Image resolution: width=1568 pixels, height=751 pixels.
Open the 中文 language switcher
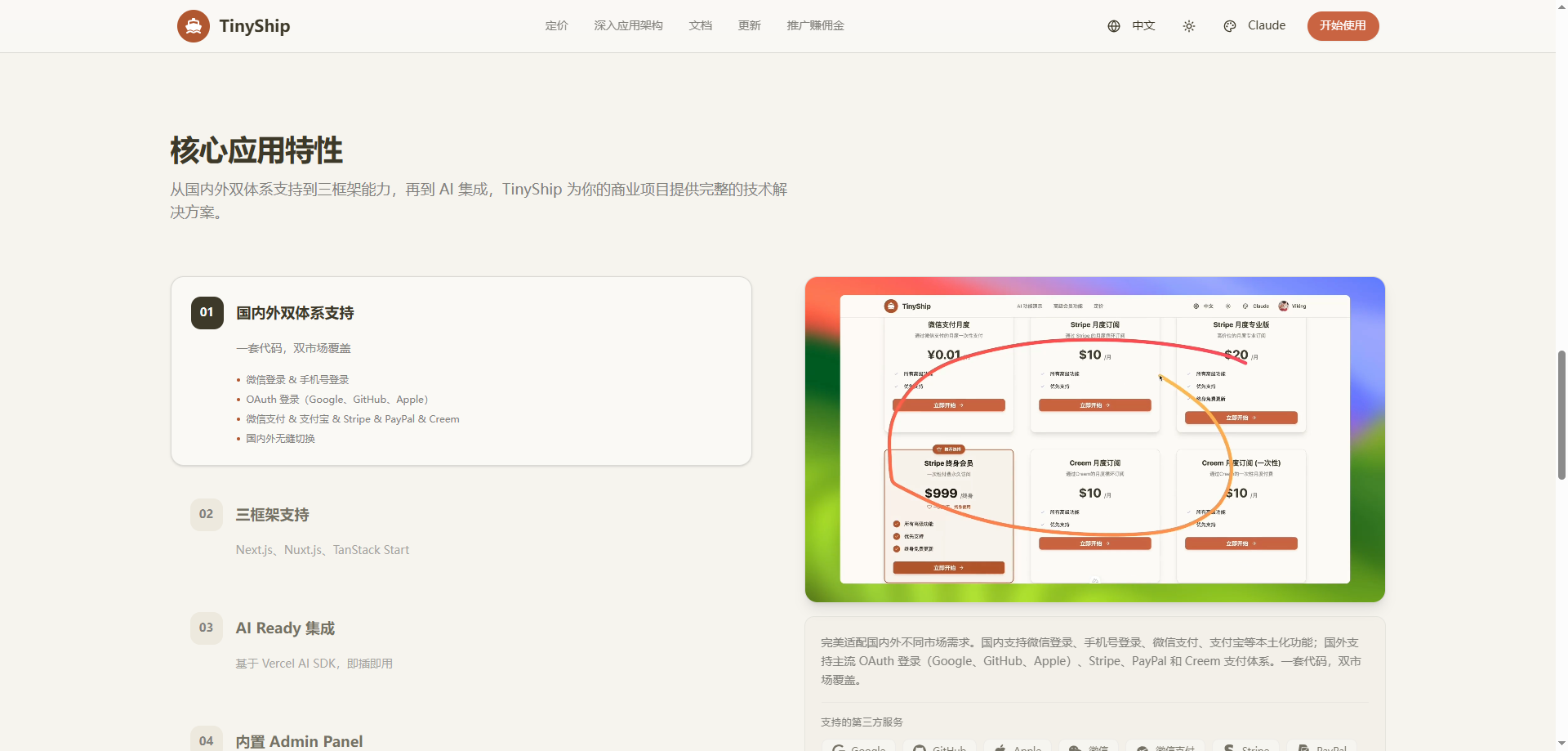[1131, 26]
